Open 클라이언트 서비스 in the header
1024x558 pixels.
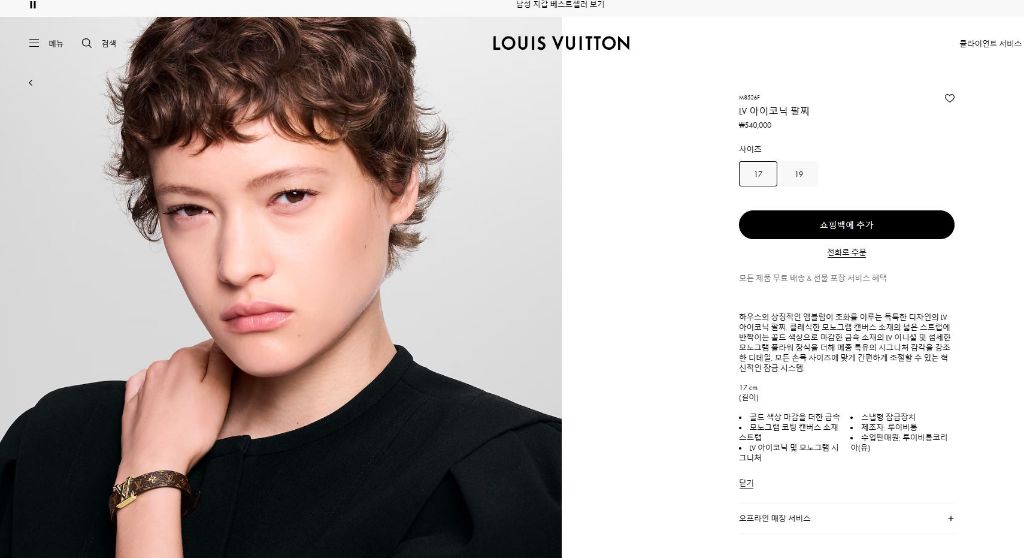tap(990, 44)
